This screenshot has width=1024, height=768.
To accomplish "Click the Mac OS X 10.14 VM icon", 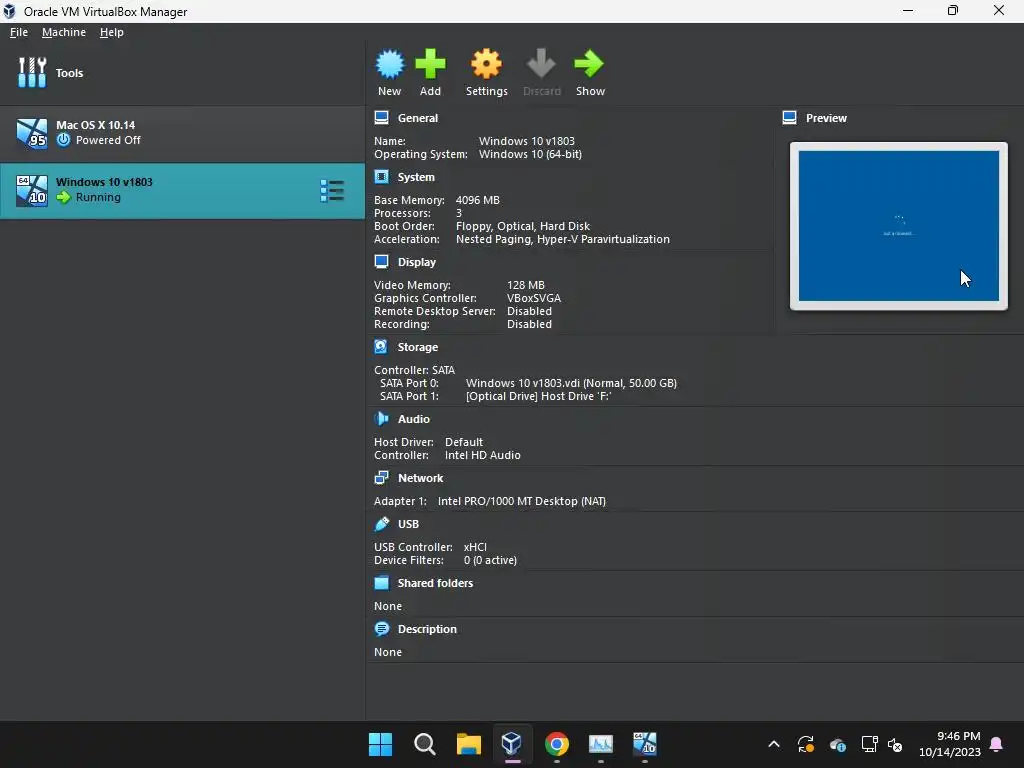I will [x=32, y=133].
